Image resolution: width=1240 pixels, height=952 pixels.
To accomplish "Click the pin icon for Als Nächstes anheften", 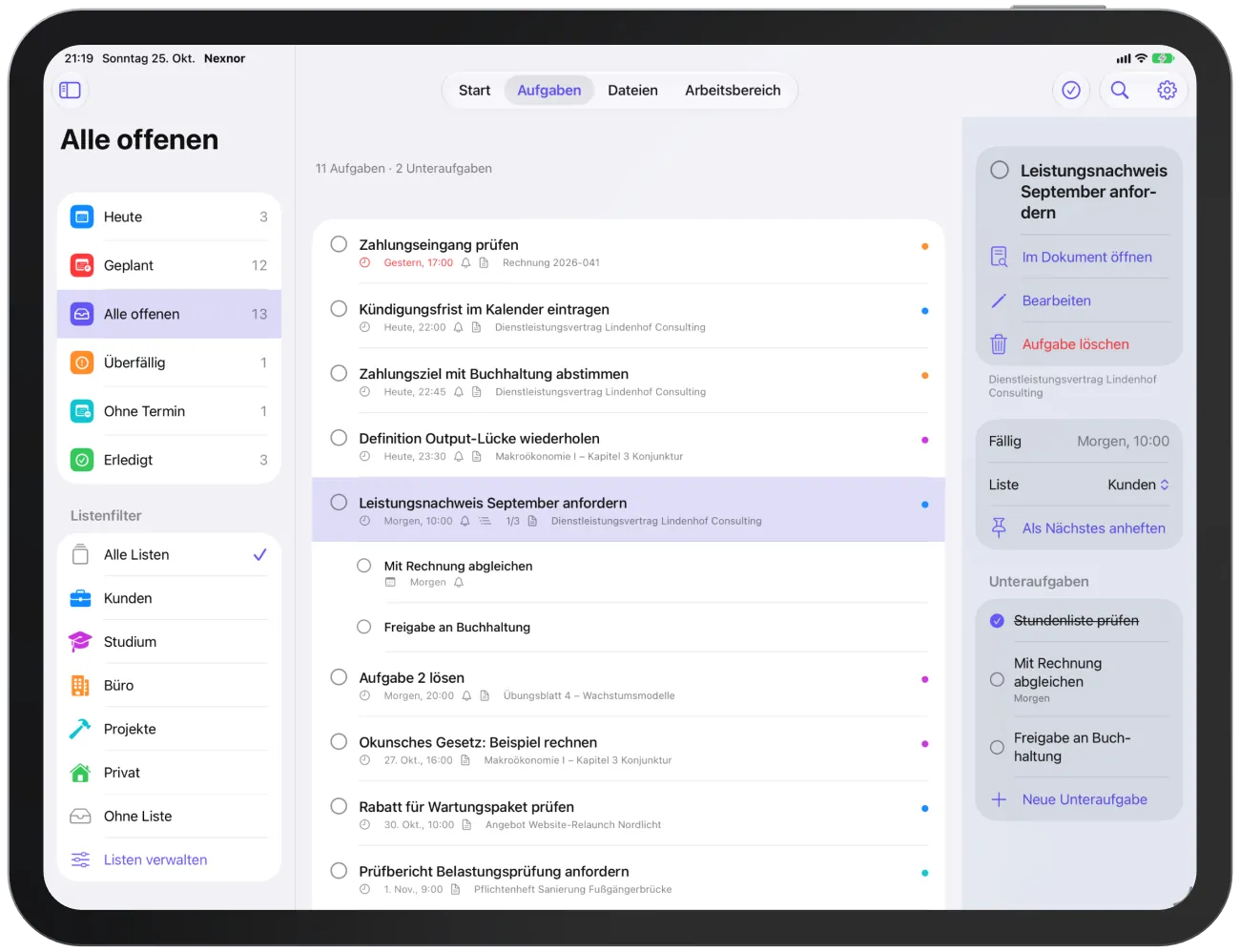I will click(x=999, y=528).
